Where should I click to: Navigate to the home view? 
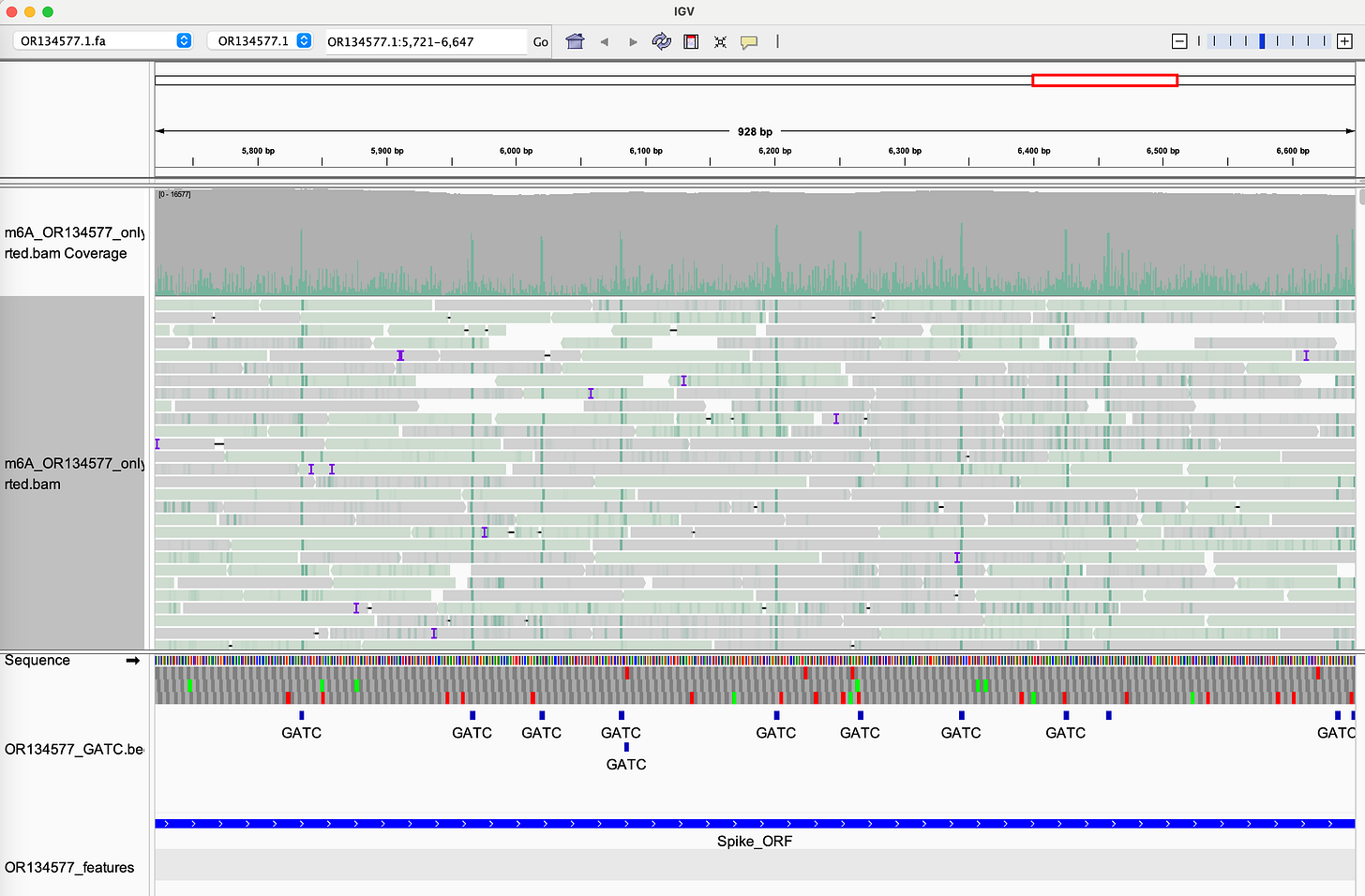(575, 41)
